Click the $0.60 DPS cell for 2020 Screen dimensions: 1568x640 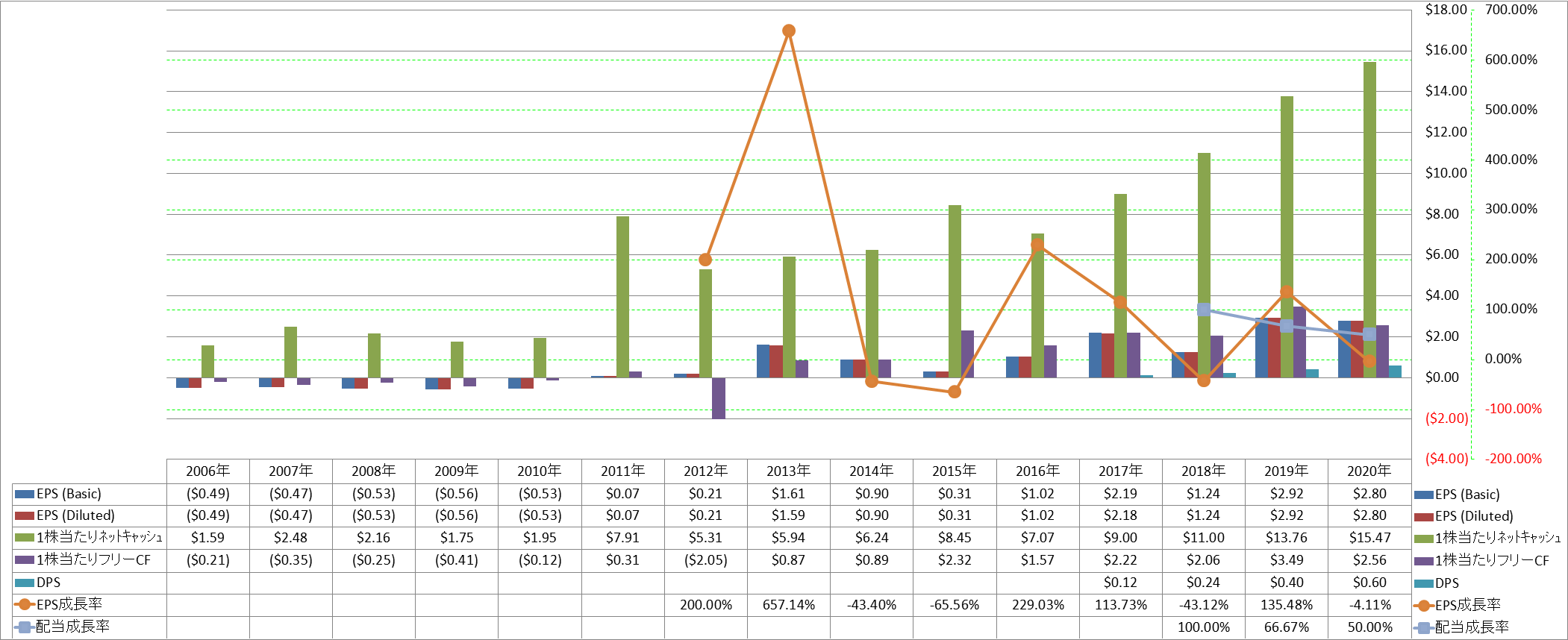point(1369,583)
